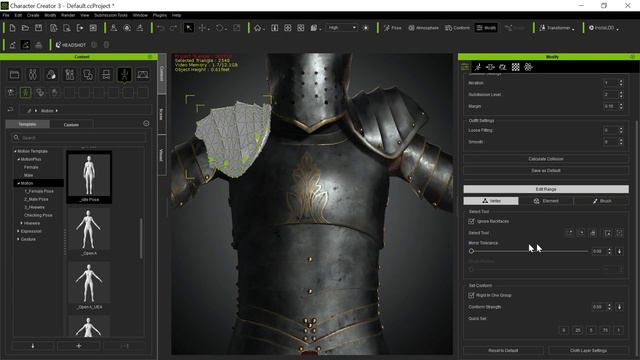Select the highlighted Select arrow tool
Image resolution: width=640 pixels, height=360 pixels.
pyautogui.click(x=189, y=28)
